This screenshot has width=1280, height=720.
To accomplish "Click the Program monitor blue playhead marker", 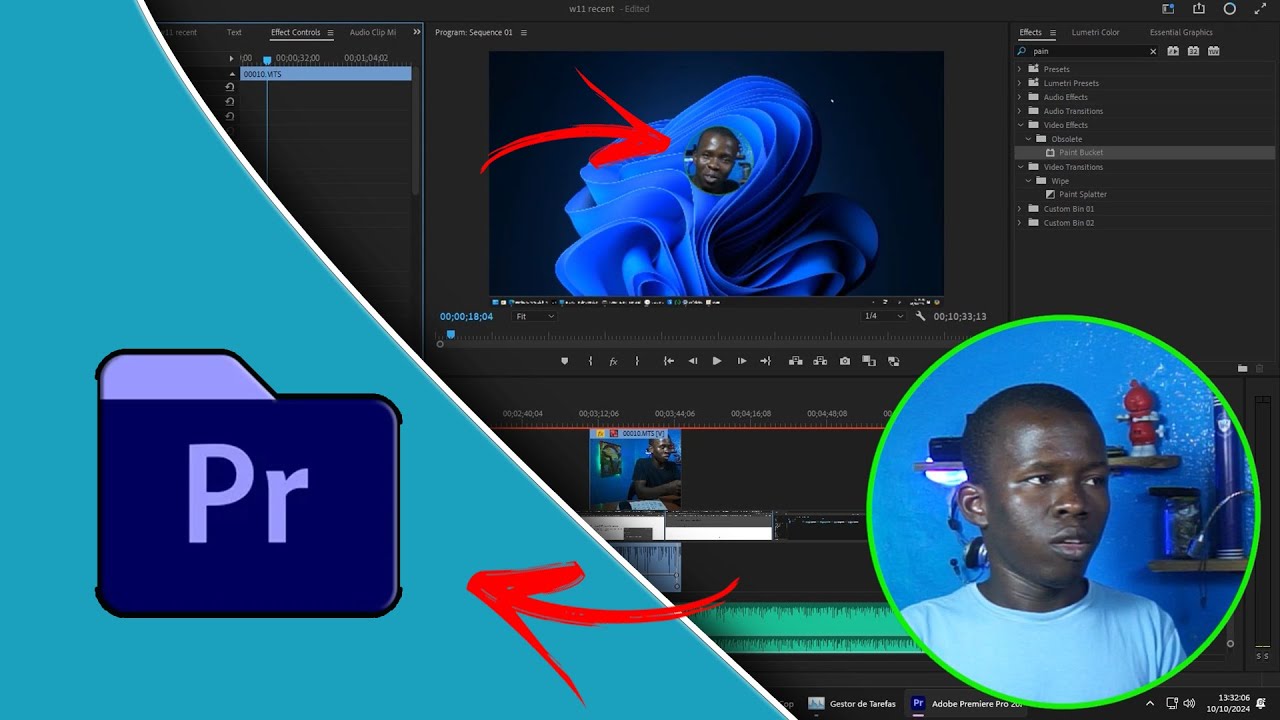I will click(x=451, y=334).
